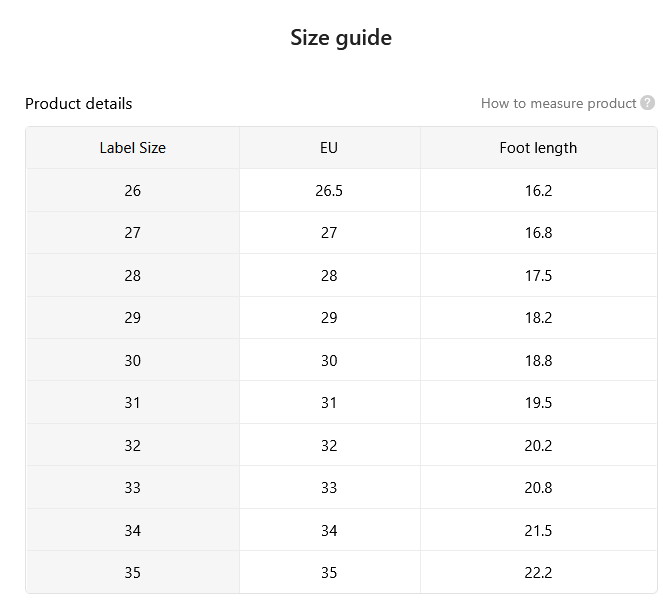
Task: Click foot length 21.5 cell
Action: (x=538, y=531)
